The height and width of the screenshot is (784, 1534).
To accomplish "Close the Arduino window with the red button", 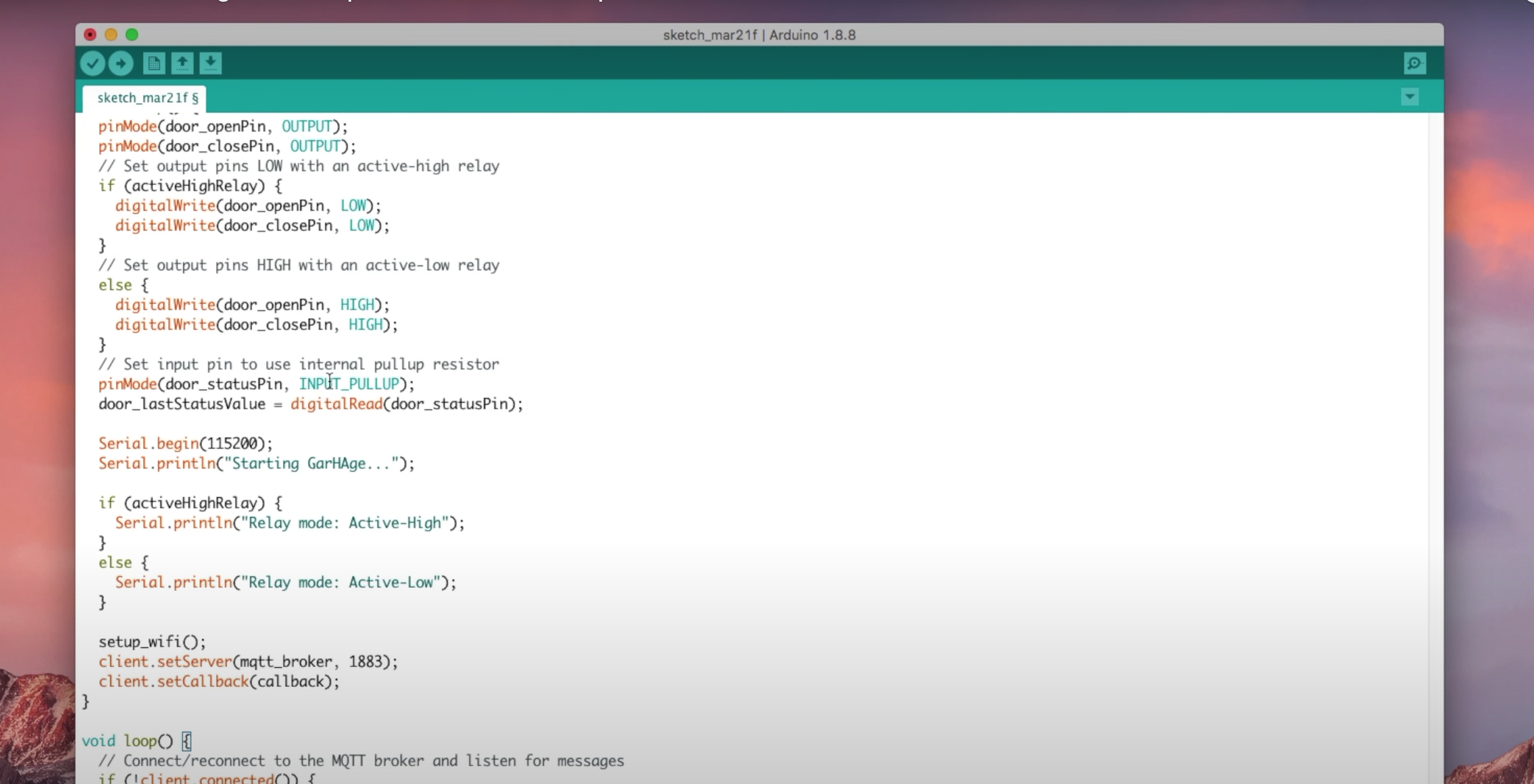I will coord(90,35).
